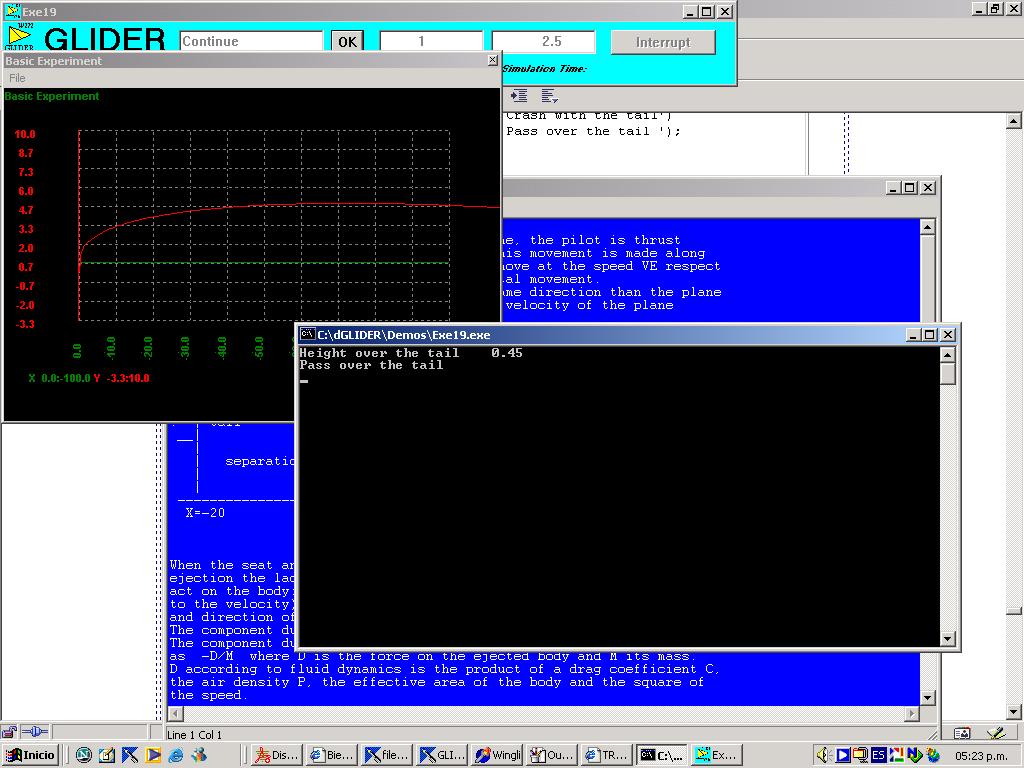Image resolution: width=1024 pixels, height=768 pixels.
Task: Click the X 0.0:-100.0 Y -3.3:10.0 range label
Action: (x=89, y=378)
